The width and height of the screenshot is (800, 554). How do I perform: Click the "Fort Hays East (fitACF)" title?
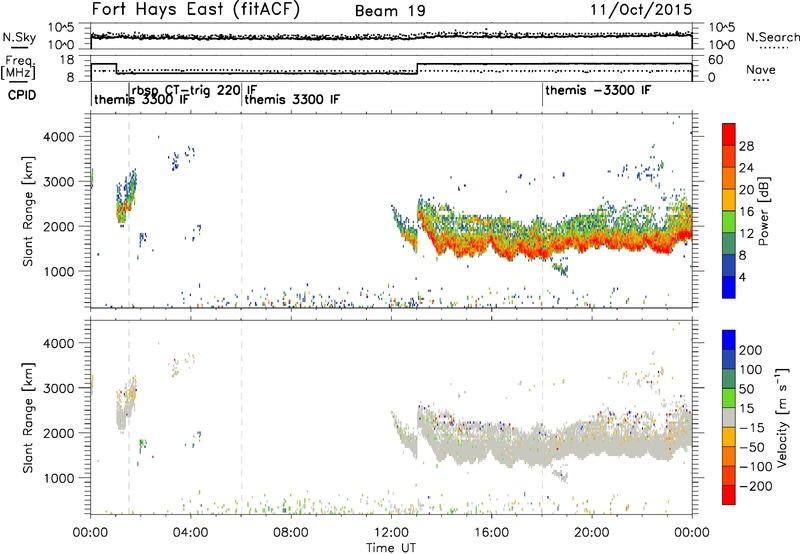[x=195, y=9]
